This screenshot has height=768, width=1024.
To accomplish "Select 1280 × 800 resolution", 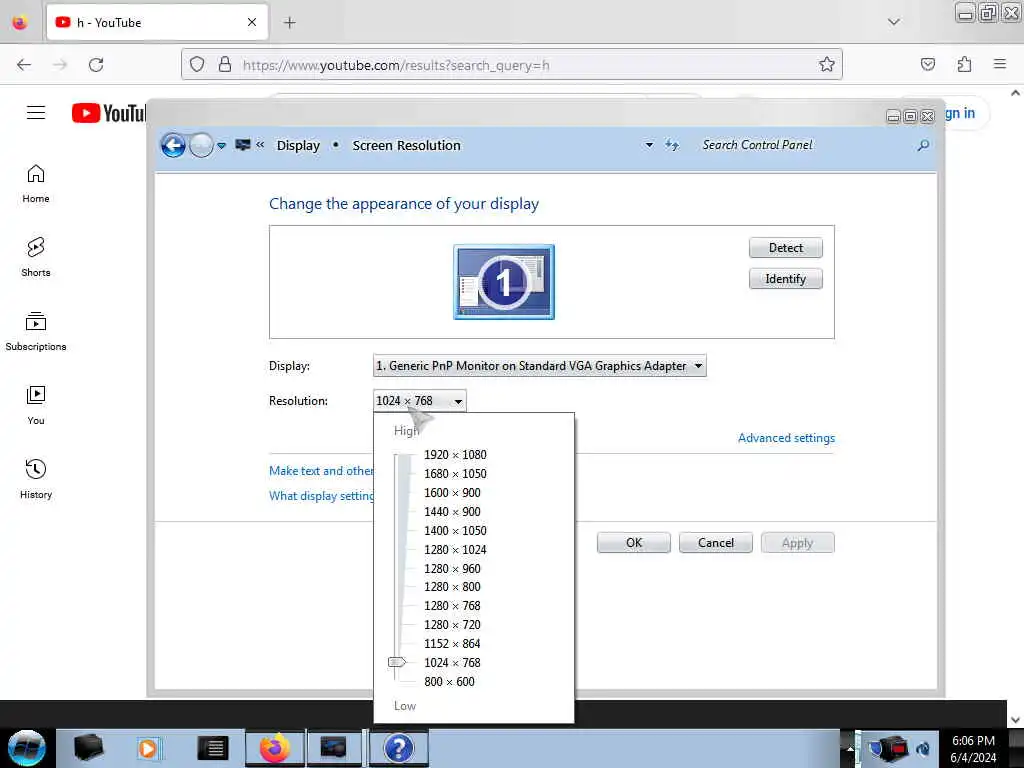I will point(452,586).
